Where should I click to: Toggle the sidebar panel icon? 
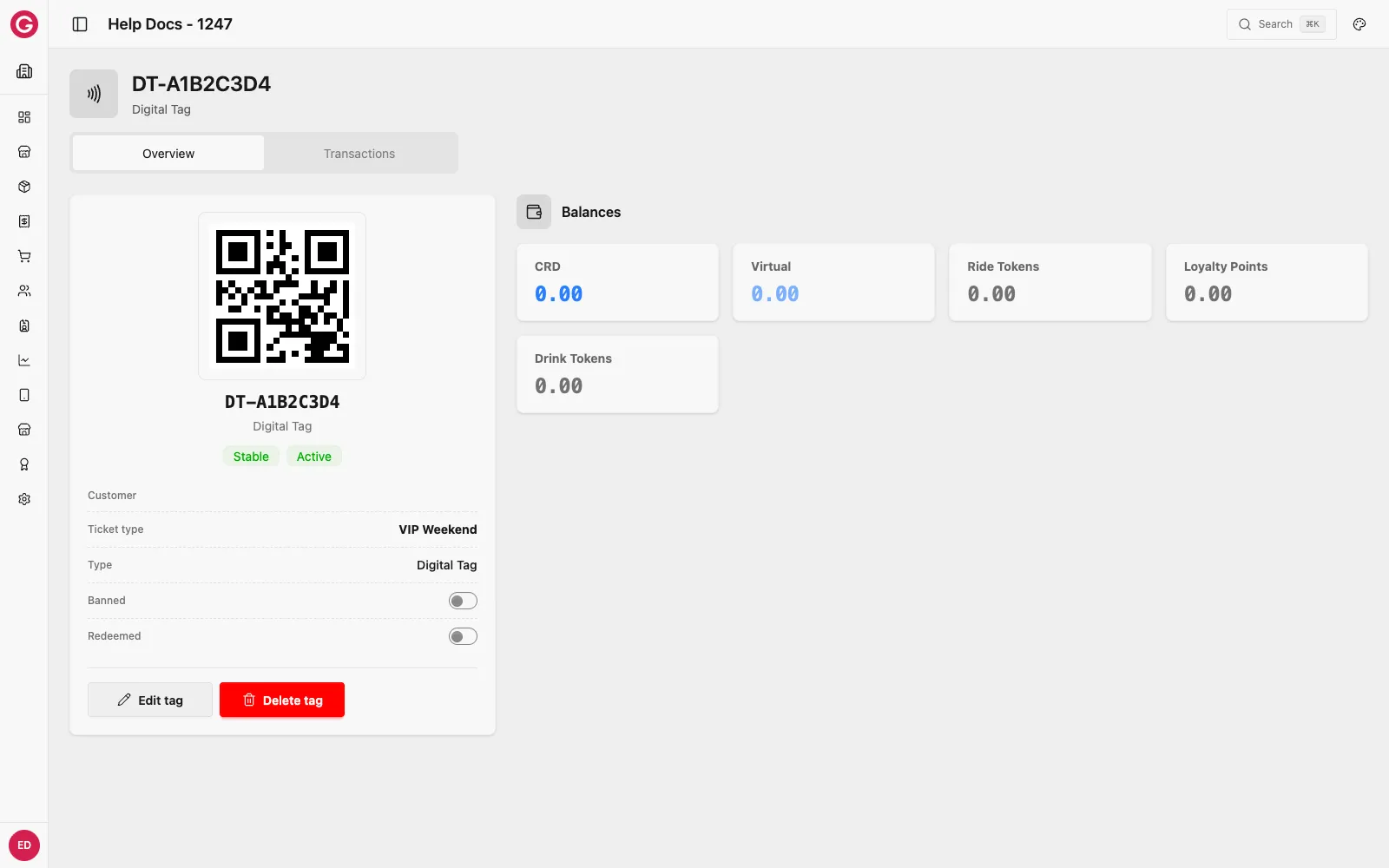point(80,24)
